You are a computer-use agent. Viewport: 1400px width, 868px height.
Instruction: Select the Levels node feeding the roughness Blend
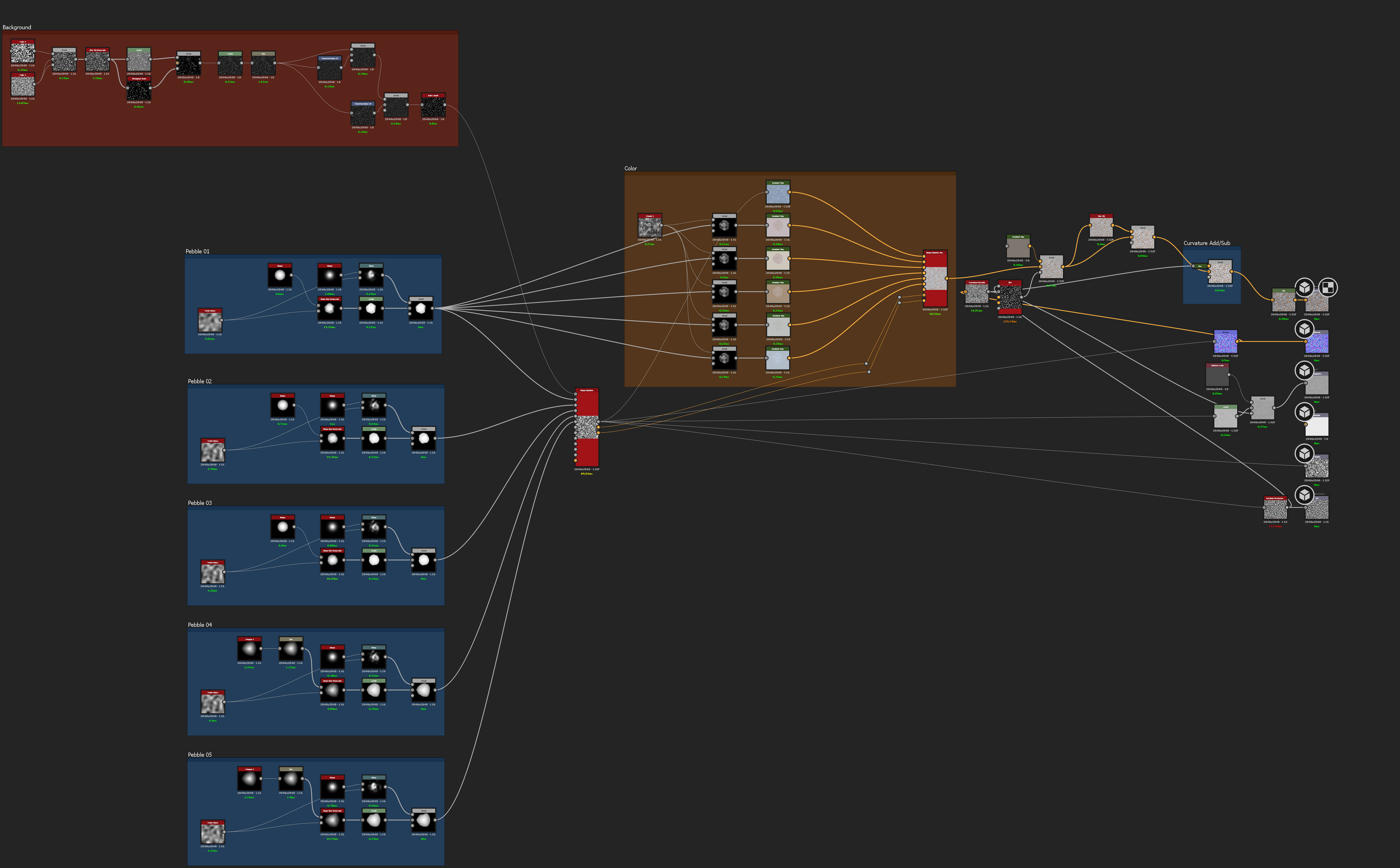point(1225,416)
